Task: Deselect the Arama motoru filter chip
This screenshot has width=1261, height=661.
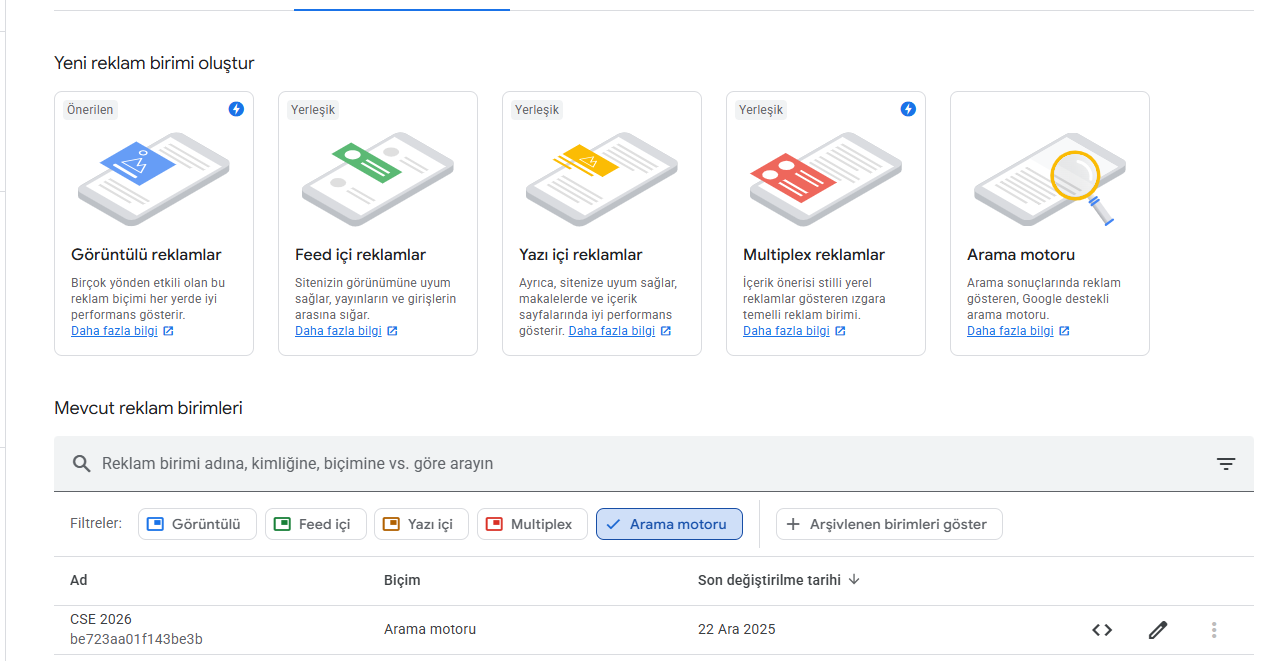Action: [669, 524]
